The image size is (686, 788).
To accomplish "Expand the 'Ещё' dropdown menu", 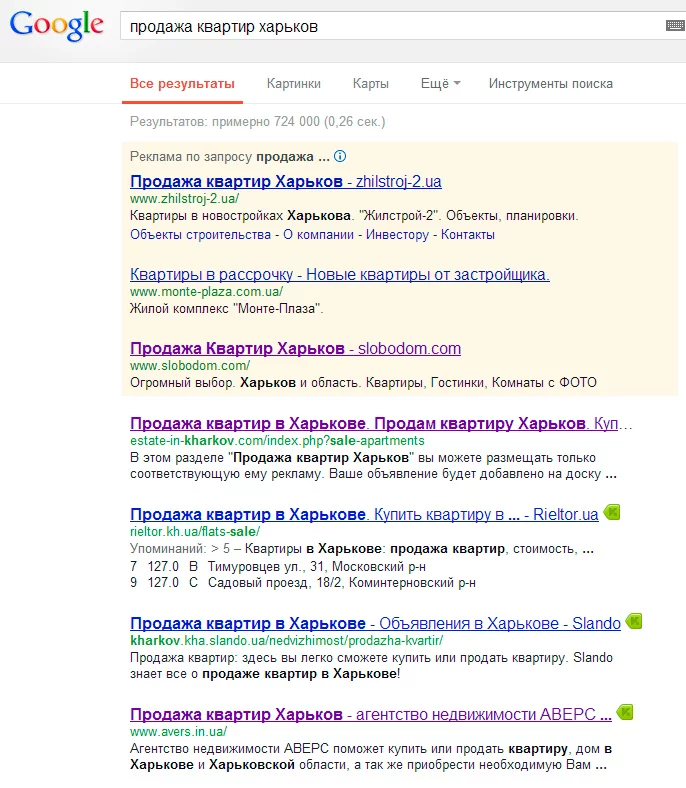I will point(441,84).
